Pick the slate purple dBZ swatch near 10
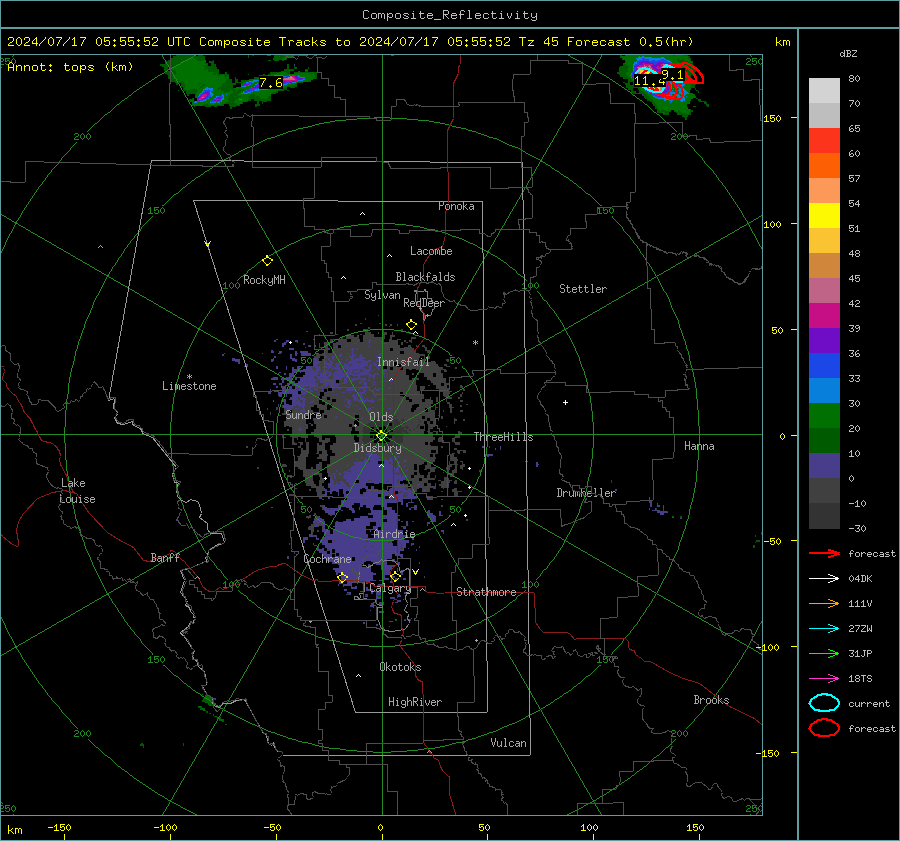 [x=824, y=466]
